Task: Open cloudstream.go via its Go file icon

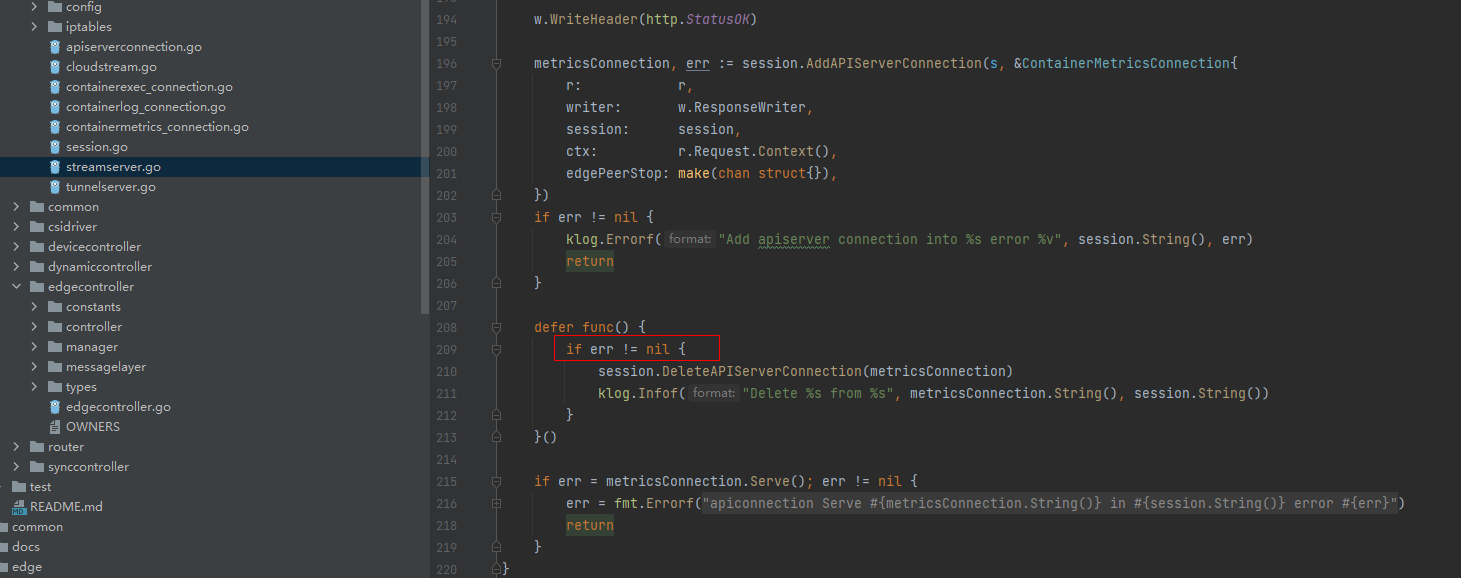Action: click(x=55, y=66)
